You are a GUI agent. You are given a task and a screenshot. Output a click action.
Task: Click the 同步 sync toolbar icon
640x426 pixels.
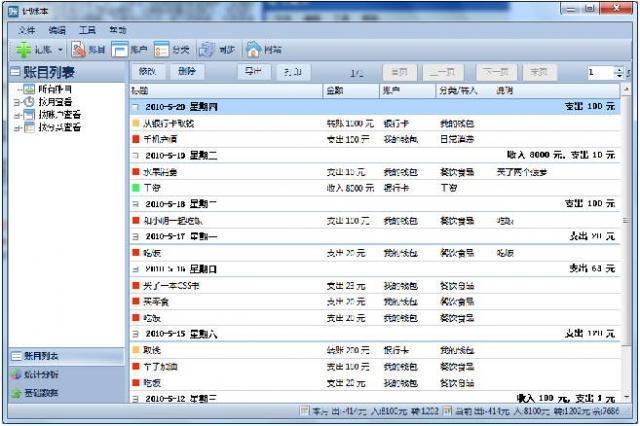click(207, 50)
